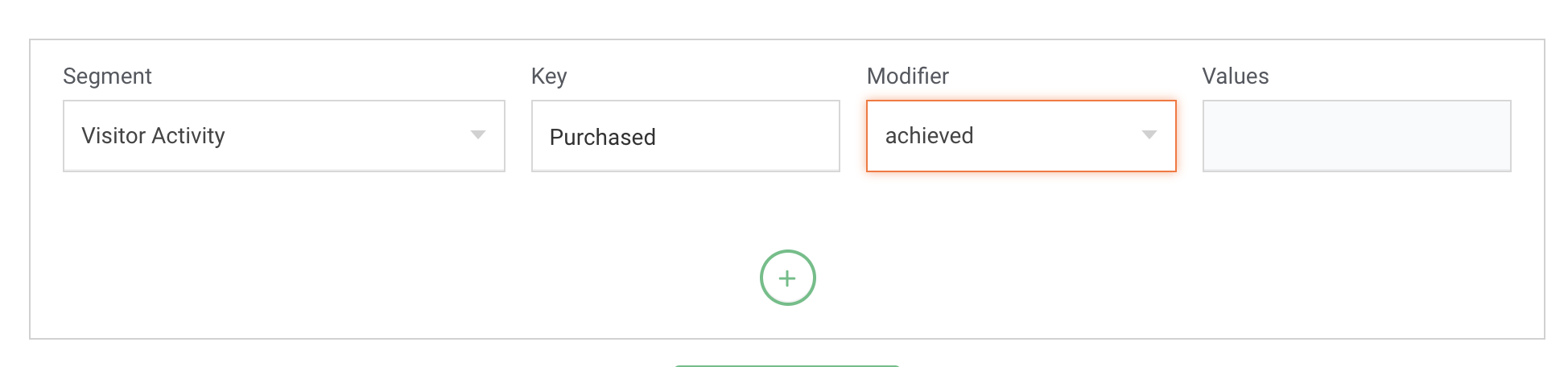The height and width of the screenshot is (367, 1568).
Task: Click on the word Purchased
Action: [x=602, y=138]
